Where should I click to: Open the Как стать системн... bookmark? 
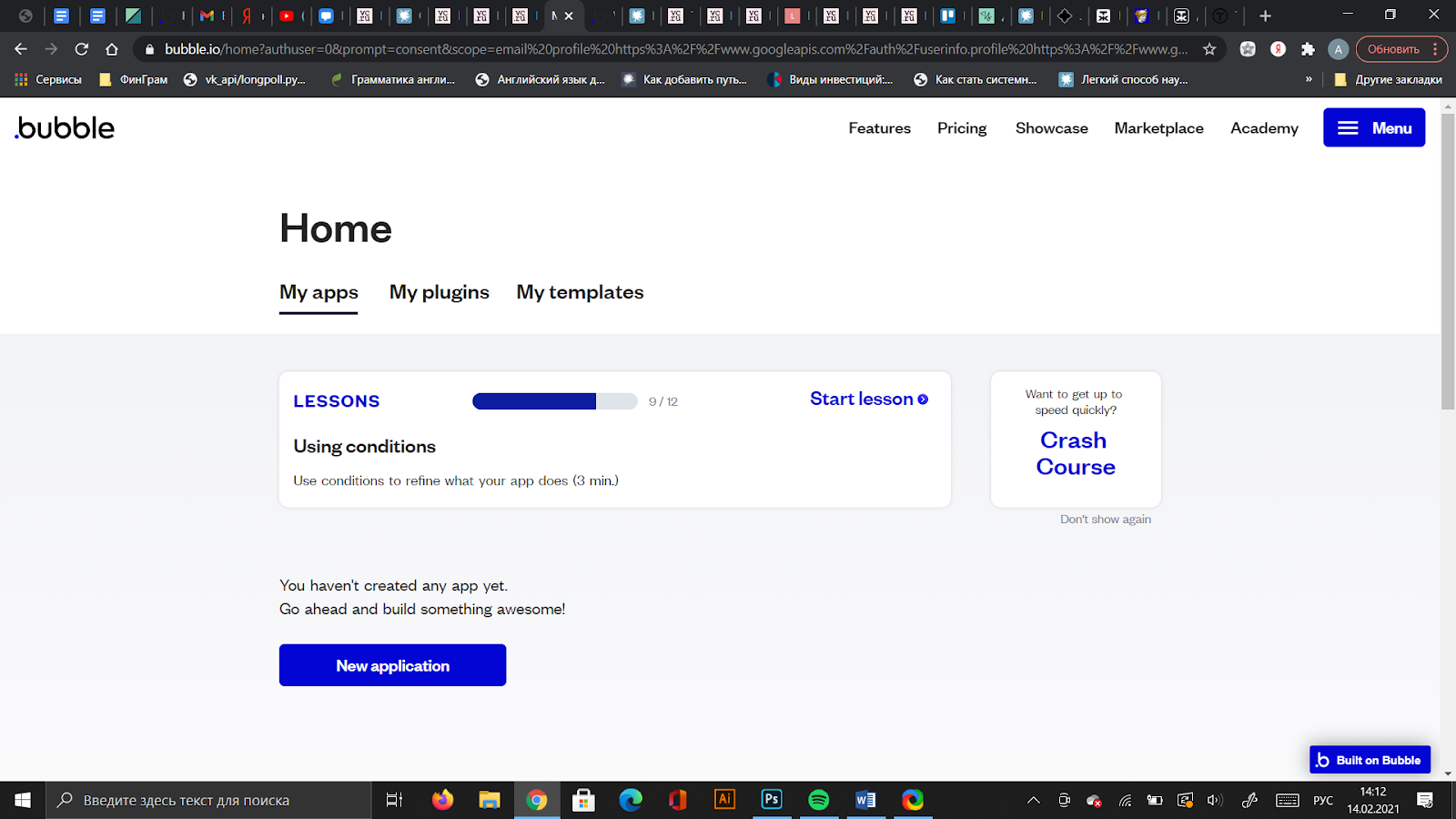(x=976, y=79)
